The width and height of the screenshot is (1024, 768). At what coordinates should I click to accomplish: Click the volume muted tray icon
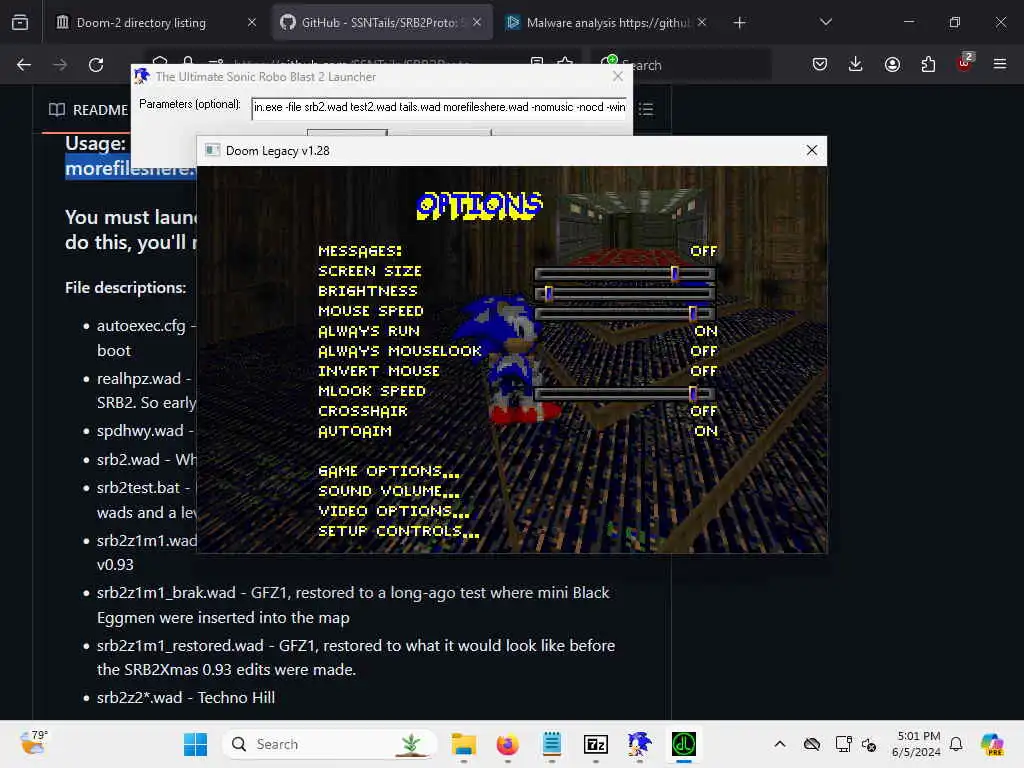(869, 744)
